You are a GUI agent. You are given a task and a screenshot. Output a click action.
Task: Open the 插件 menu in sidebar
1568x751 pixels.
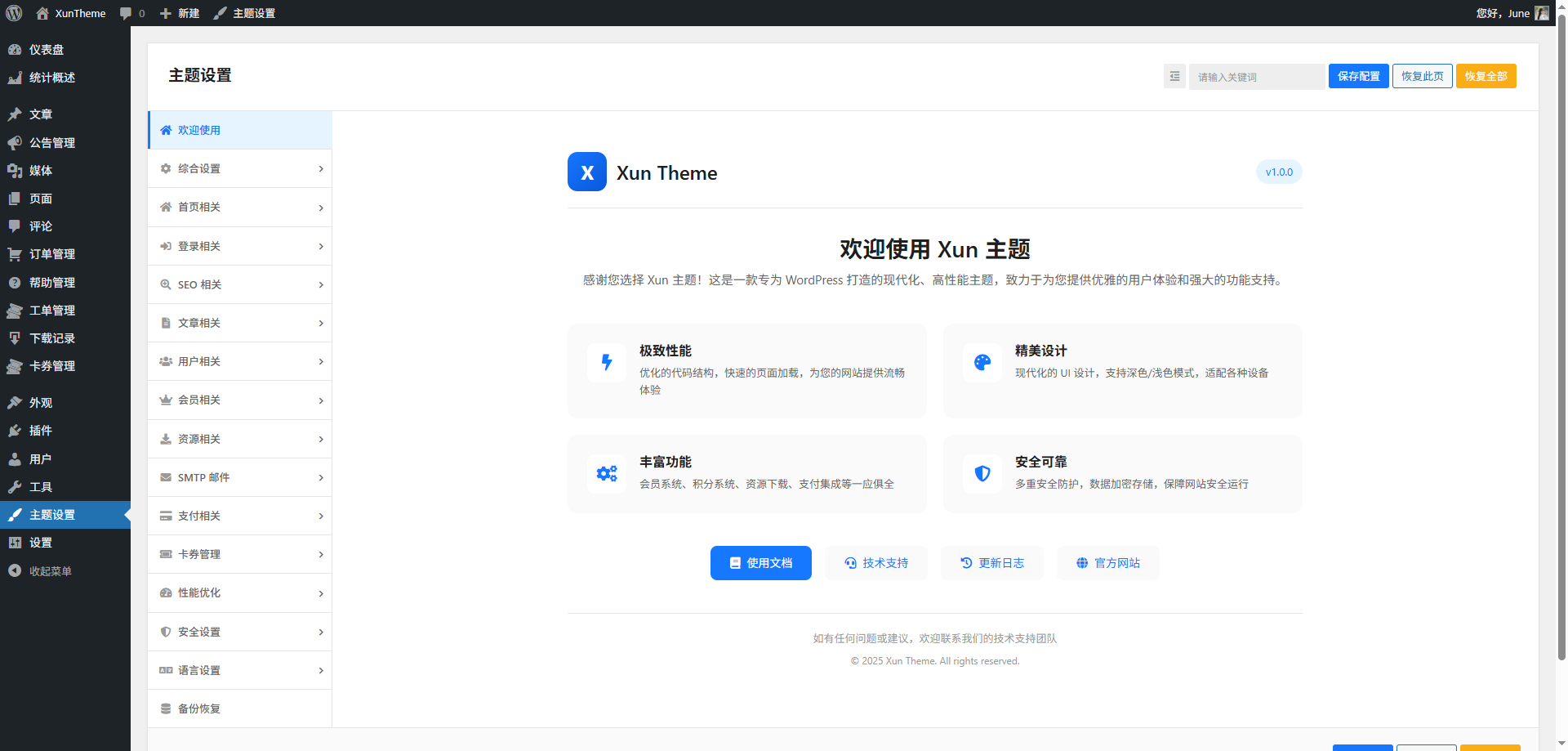tap(40, 431)
